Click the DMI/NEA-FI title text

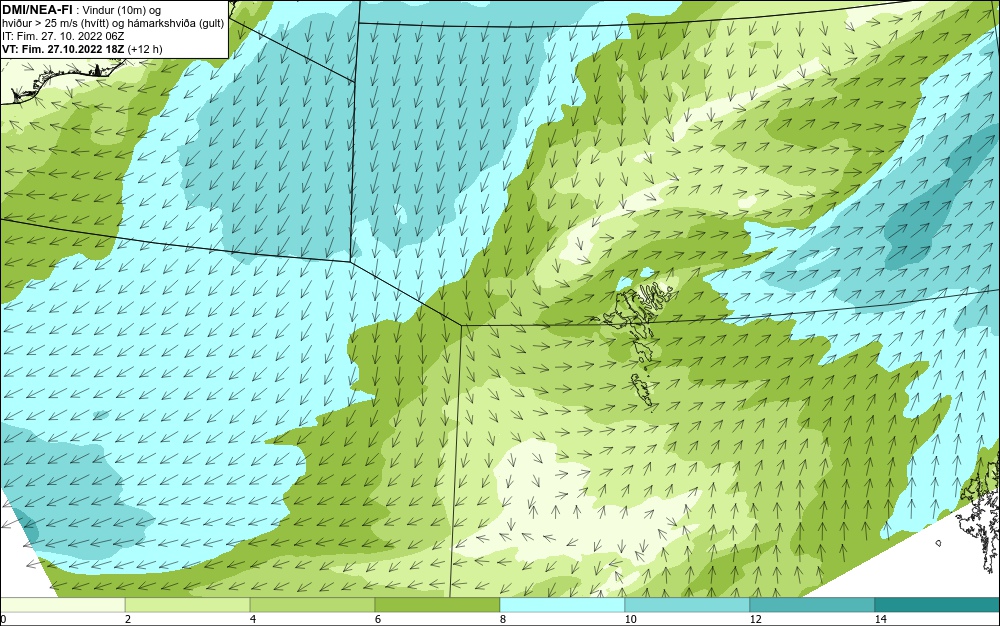(x=37, y=10)
